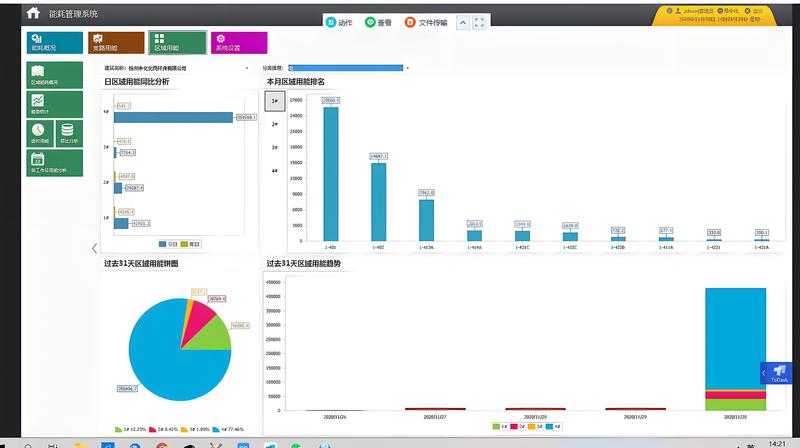Viewport: 800px width, 448px height.
Task: Click the 查看 view button
Action: [x=378, y=22]
